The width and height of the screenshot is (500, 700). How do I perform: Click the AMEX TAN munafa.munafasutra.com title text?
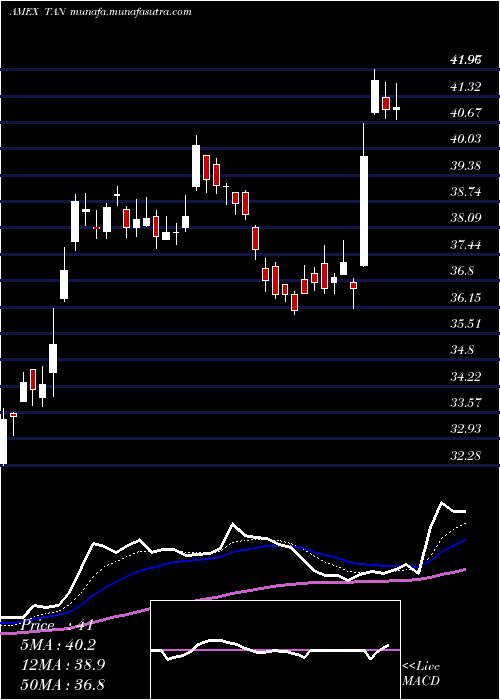100,12
